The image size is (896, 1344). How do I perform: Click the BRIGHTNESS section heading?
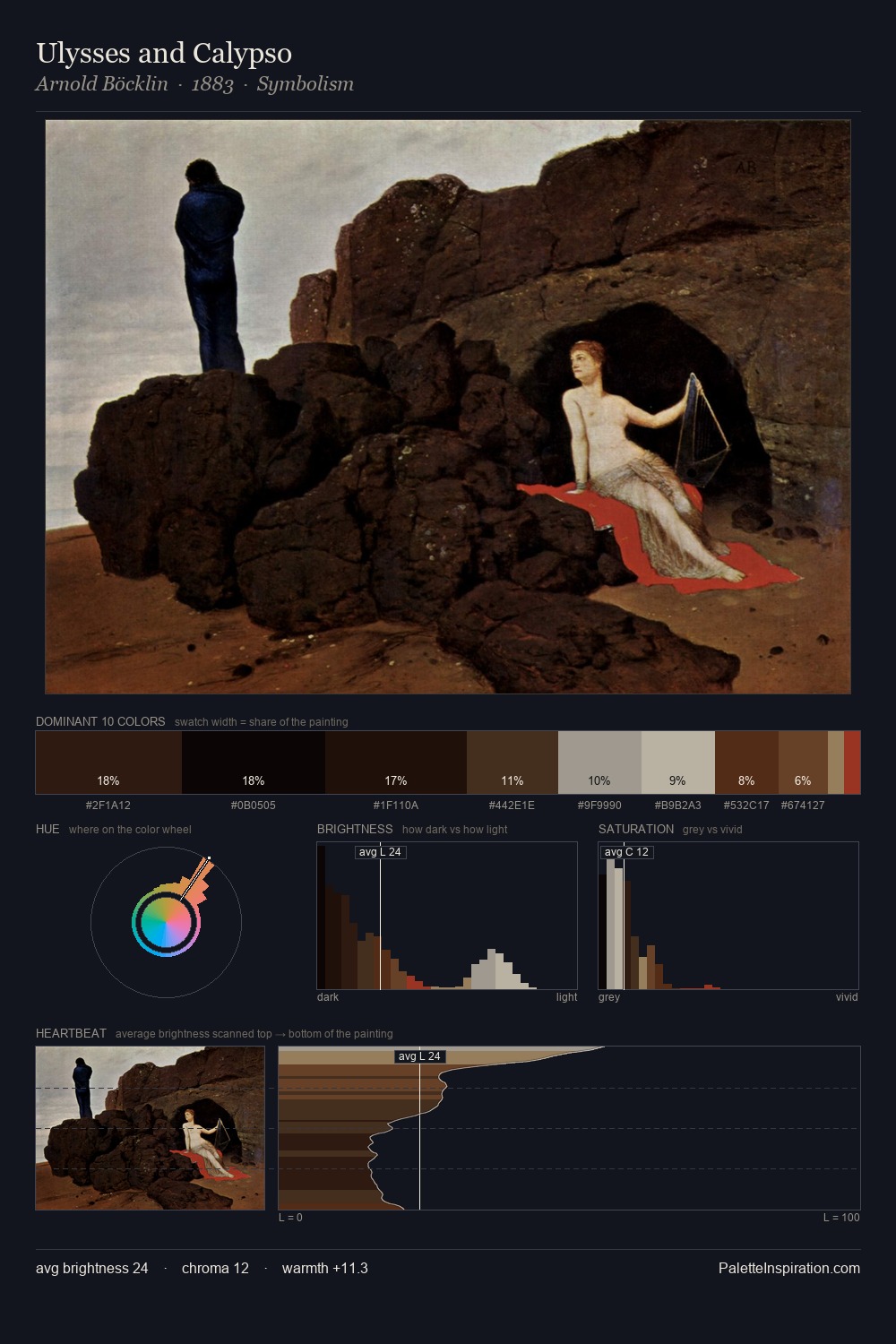coord(355,829)
